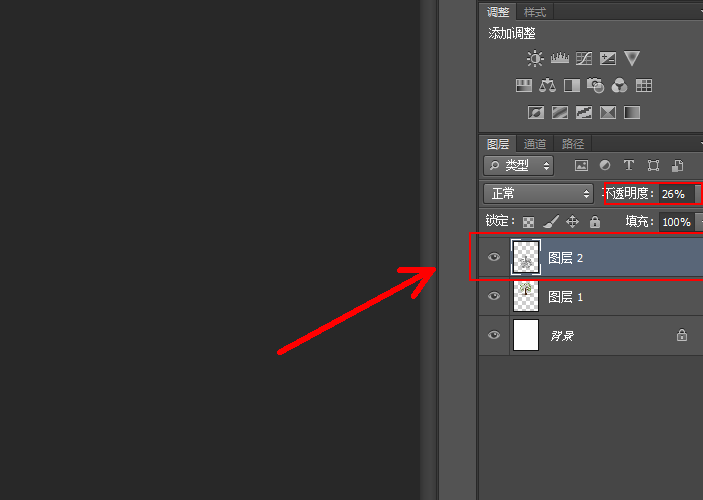Add a Brightness/Contrast adjustment
Image resolution: width=703 pixels, height=500 pixels.
pos(535,58)
